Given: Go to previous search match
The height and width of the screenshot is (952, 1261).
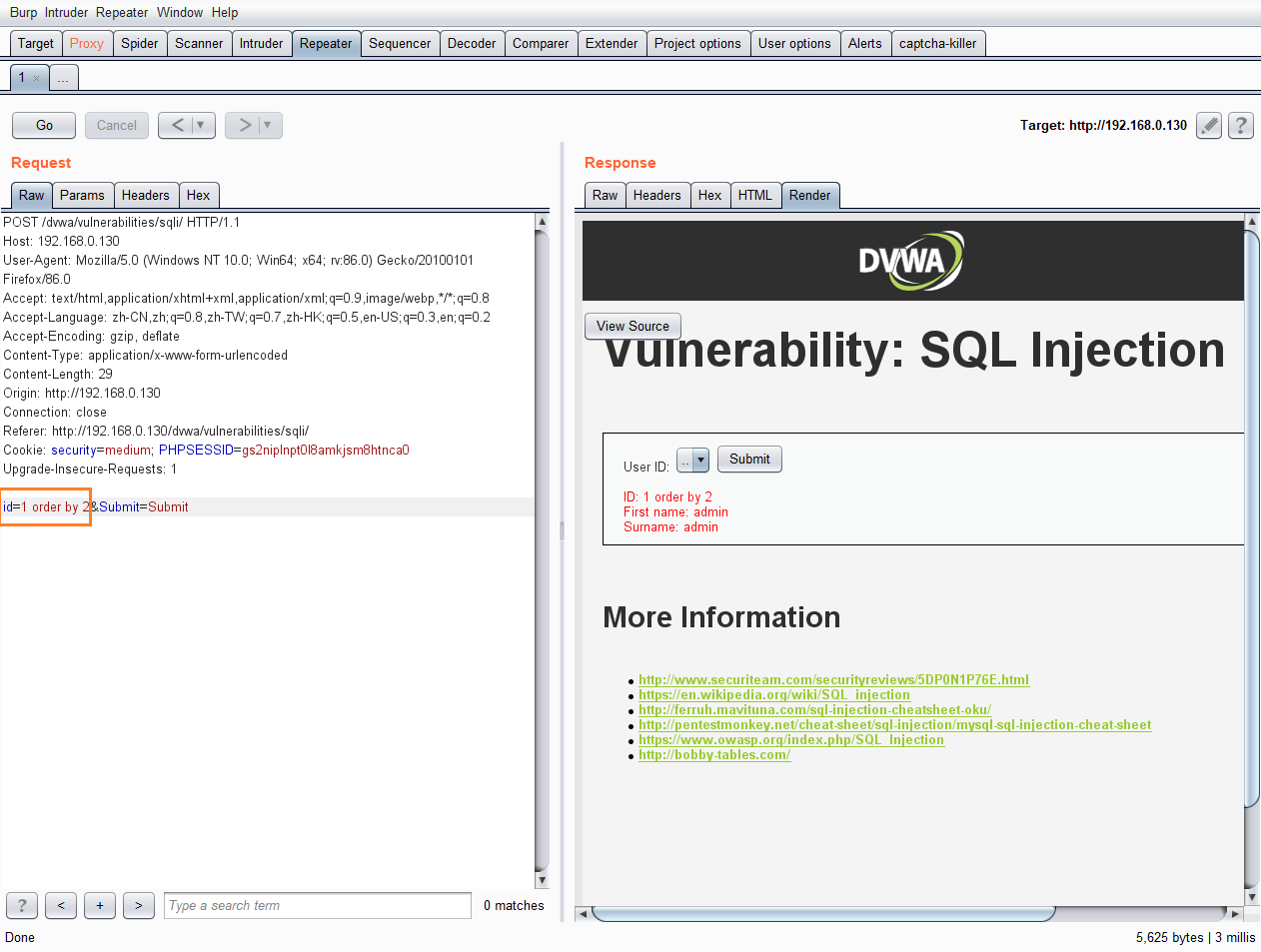Looking at the screenshot, I should click(61, 905).
